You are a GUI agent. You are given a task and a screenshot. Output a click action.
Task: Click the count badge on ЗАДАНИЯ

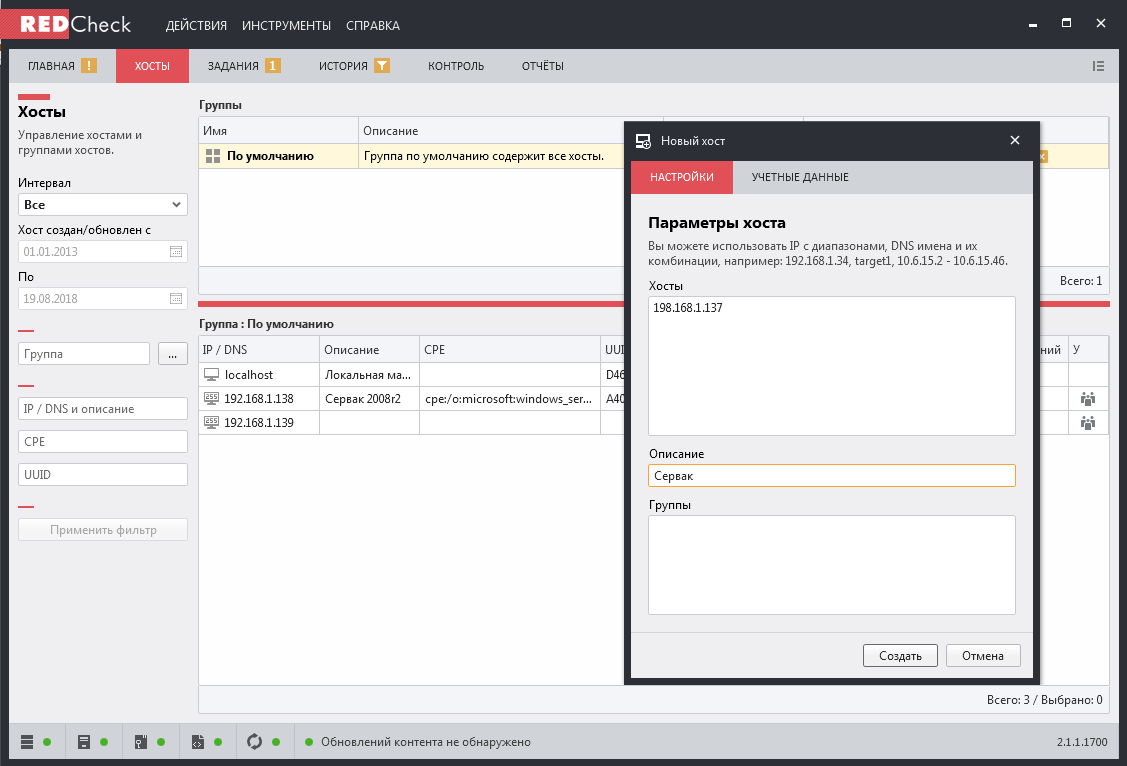point(272,65)
